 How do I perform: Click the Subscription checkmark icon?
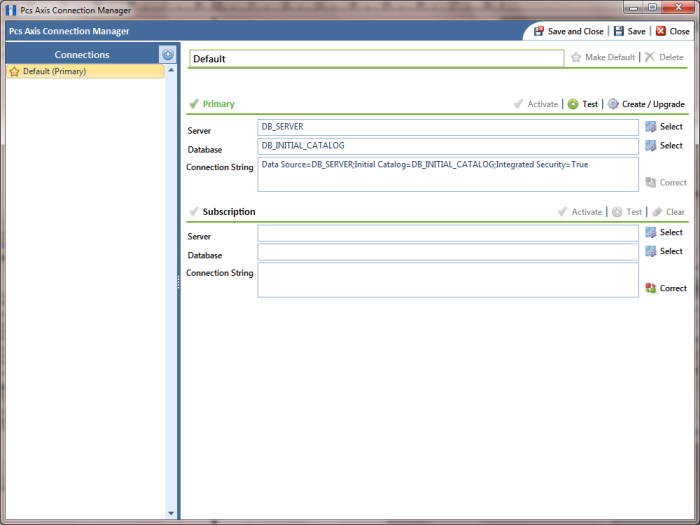194,212
